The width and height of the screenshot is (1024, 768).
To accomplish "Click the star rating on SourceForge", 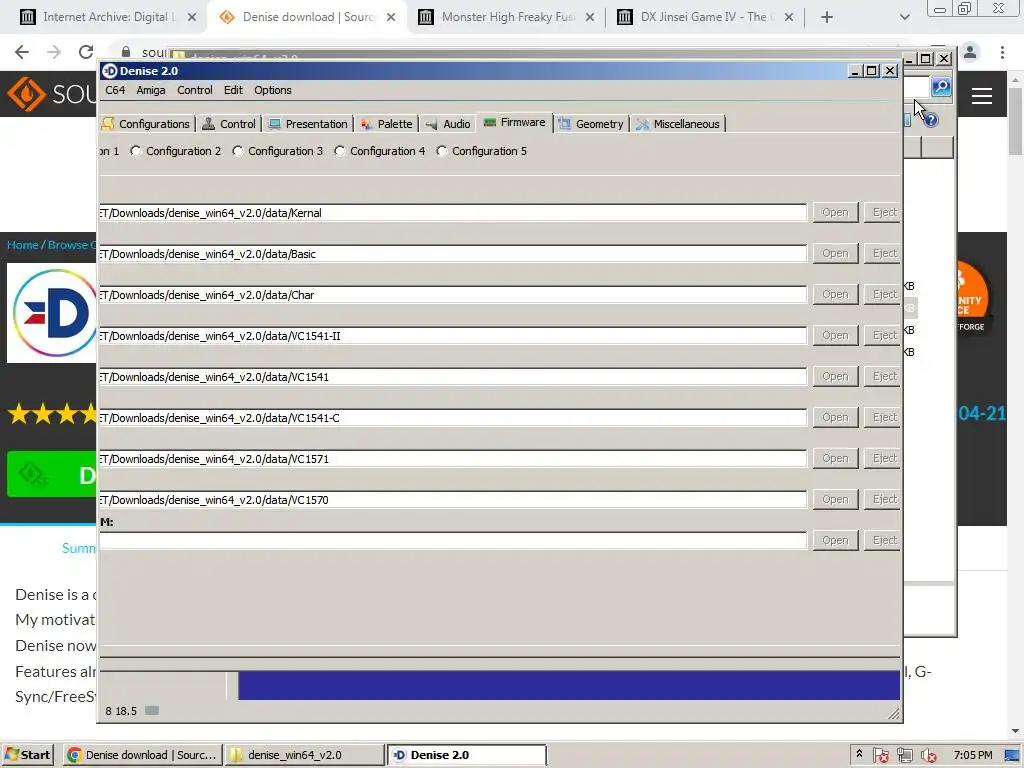I will tap(52, 414).
